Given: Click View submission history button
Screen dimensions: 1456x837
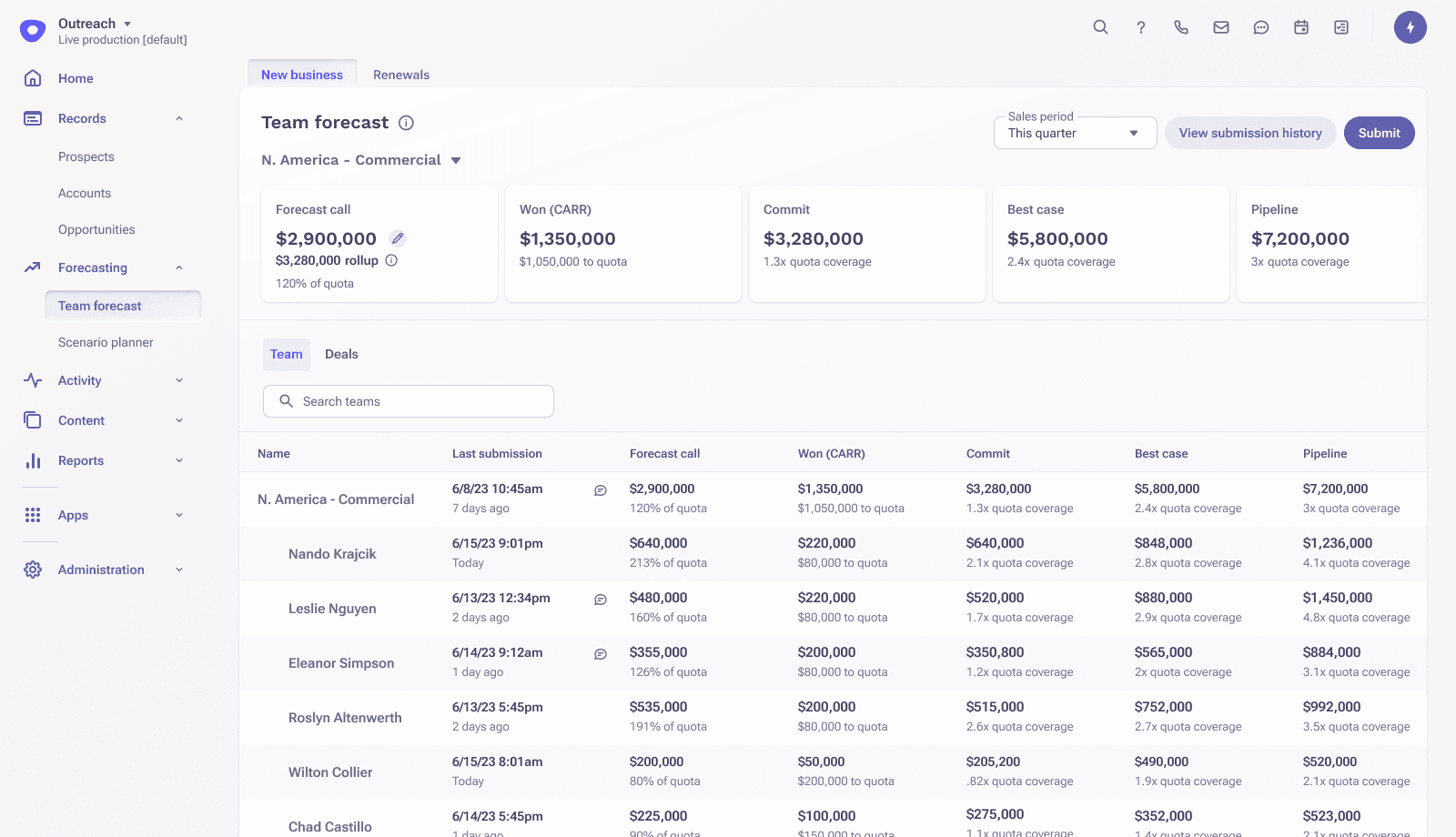Looking at the screenshot, I should [x=1249, y=133].
